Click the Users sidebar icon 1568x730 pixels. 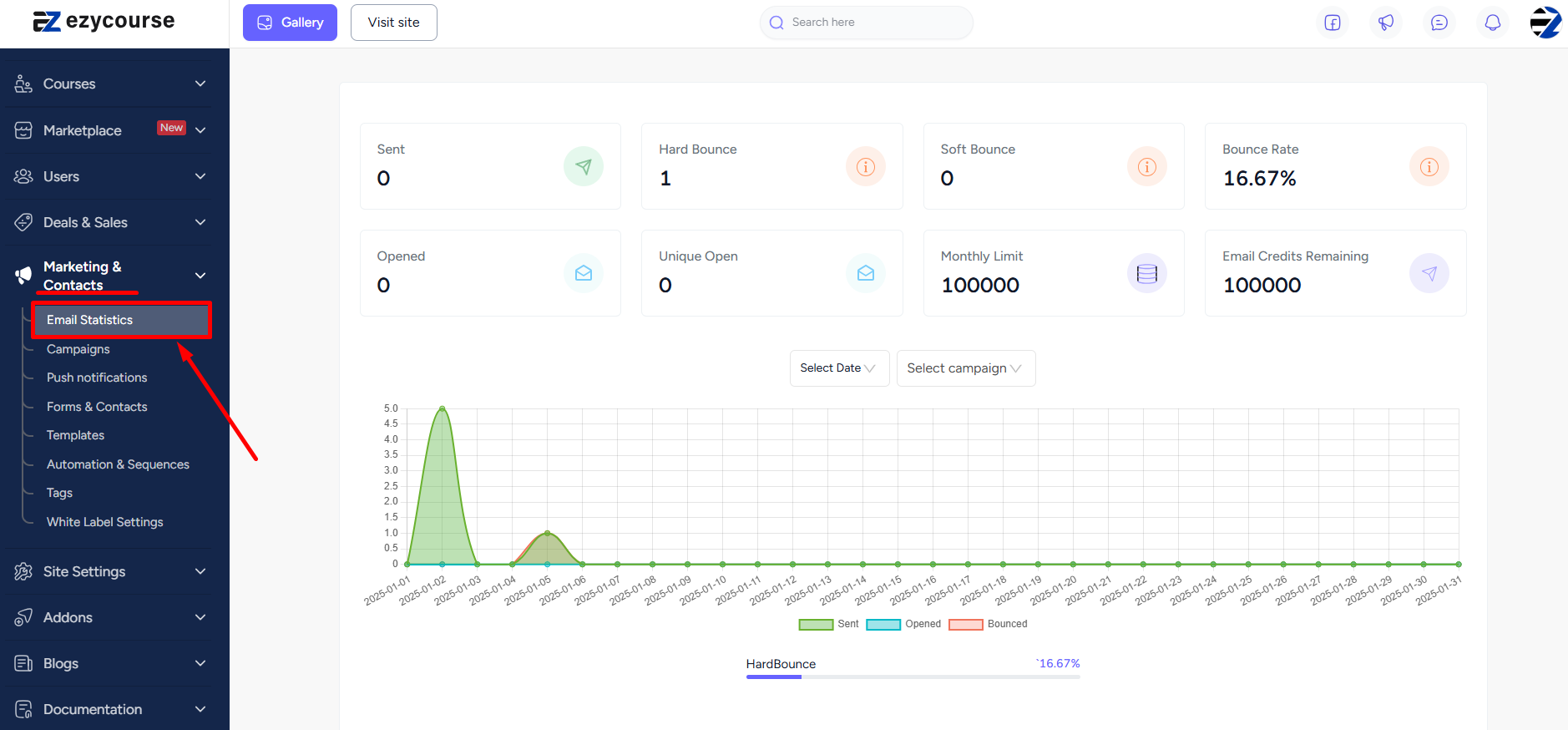pyautogui.click(x=23, y=176)
